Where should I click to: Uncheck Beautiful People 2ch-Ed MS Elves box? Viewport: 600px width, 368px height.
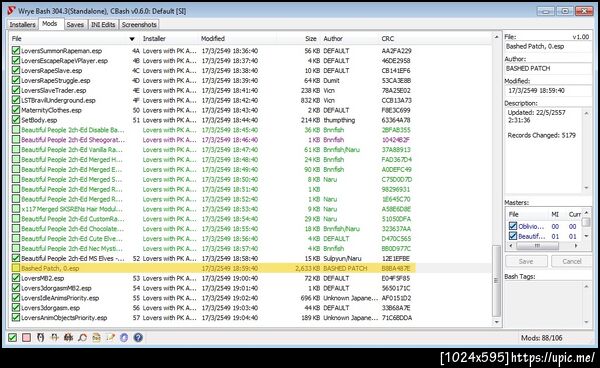[16, 258]
